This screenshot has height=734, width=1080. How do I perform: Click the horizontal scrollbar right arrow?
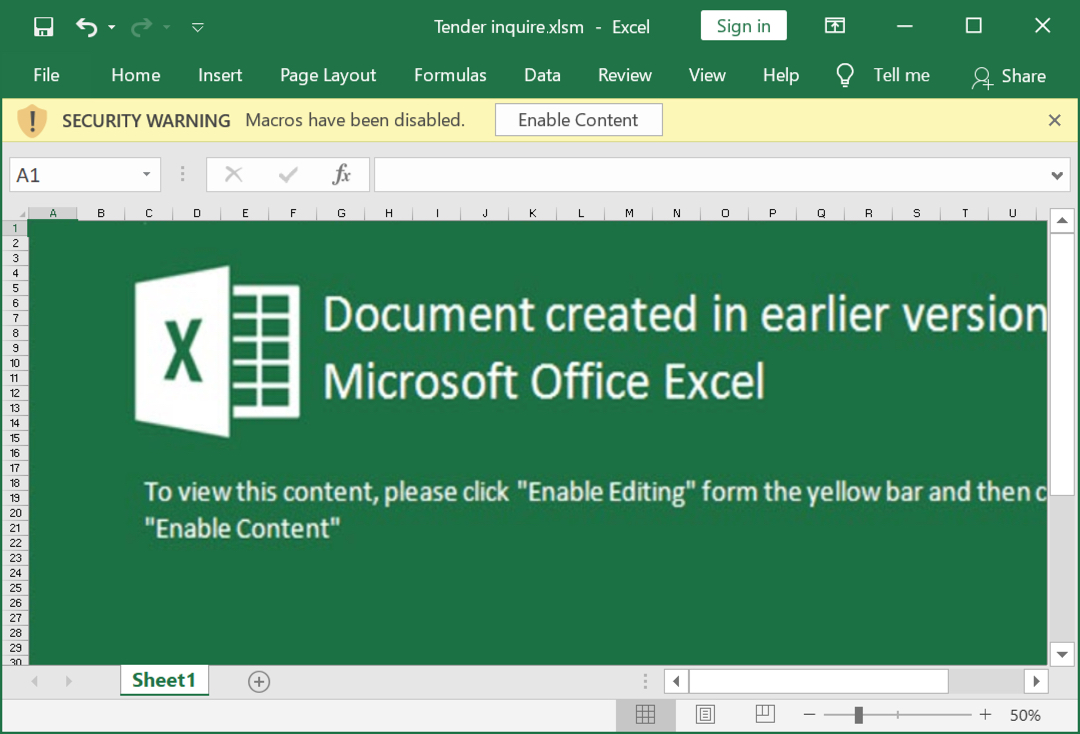pos(1036,682)
